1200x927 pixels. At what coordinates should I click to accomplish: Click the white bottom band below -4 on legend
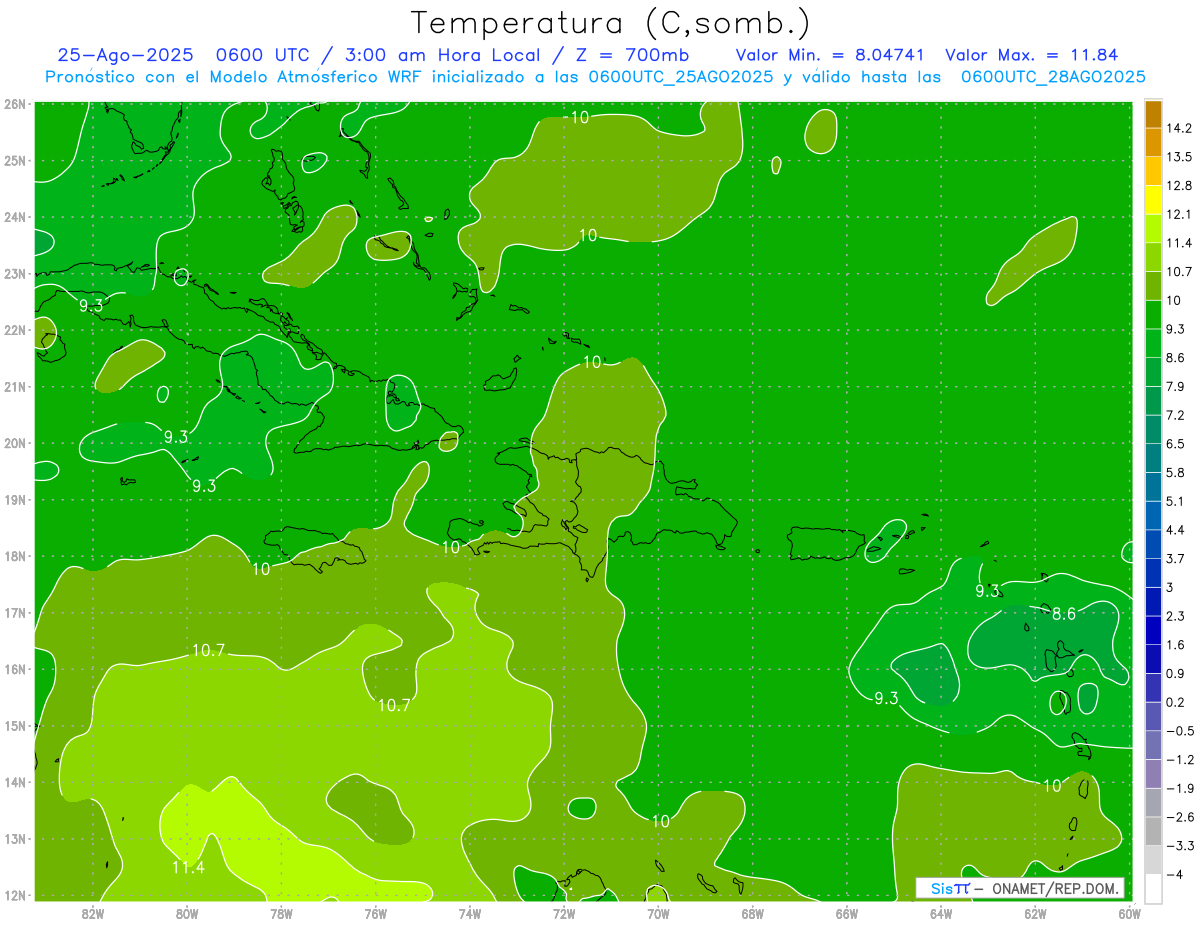(x=1153, y=888)
